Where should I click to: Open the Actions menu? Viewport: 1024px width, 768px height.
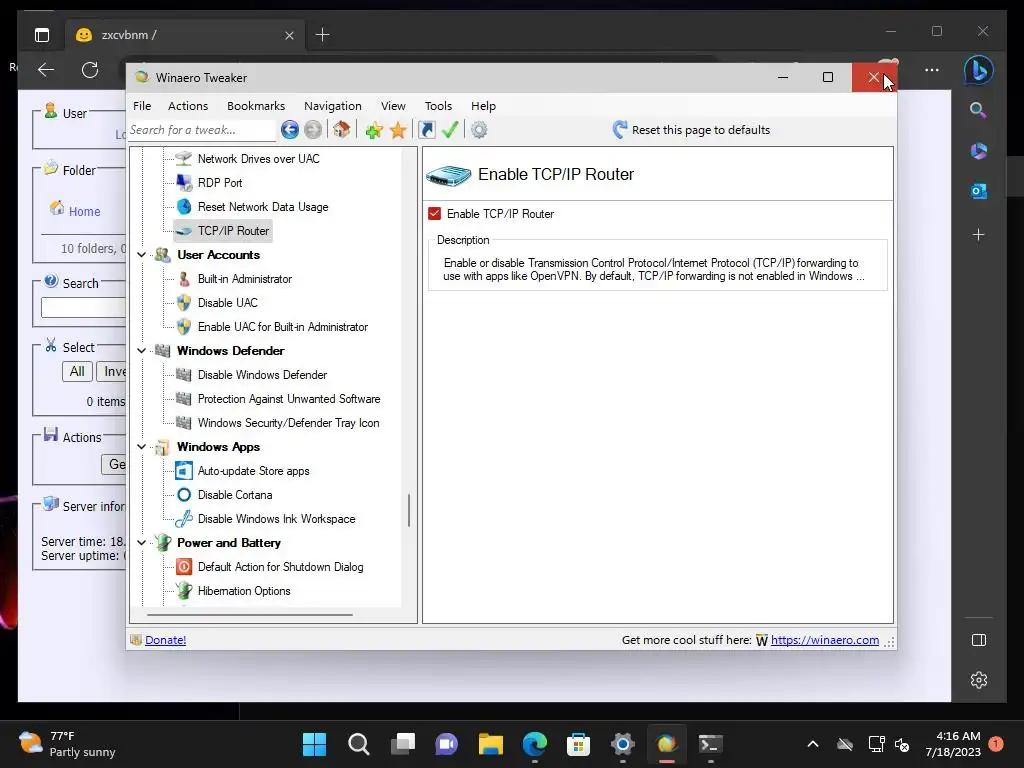187,106
